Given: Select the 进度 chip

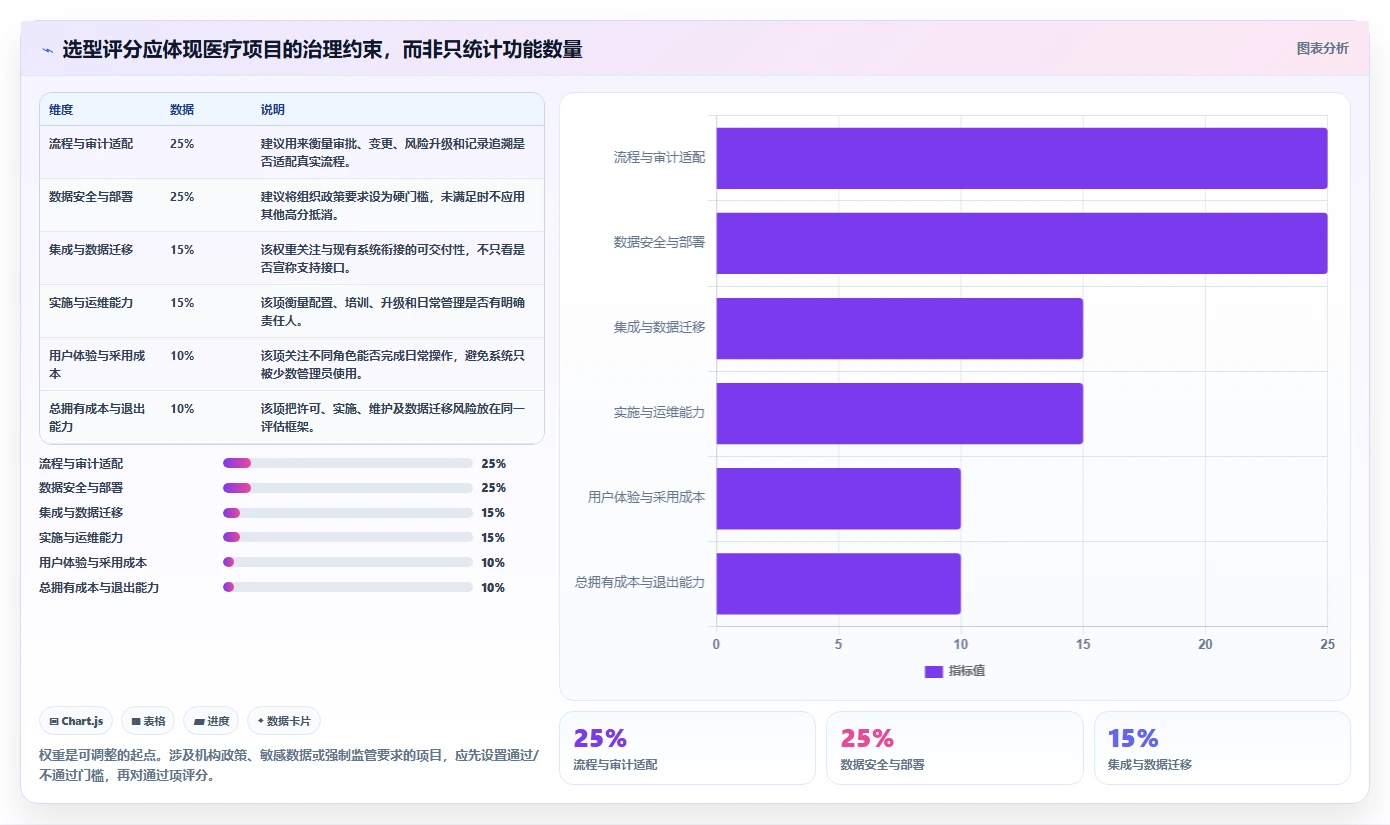Looking at the screenshot, I should pos(211,721).
